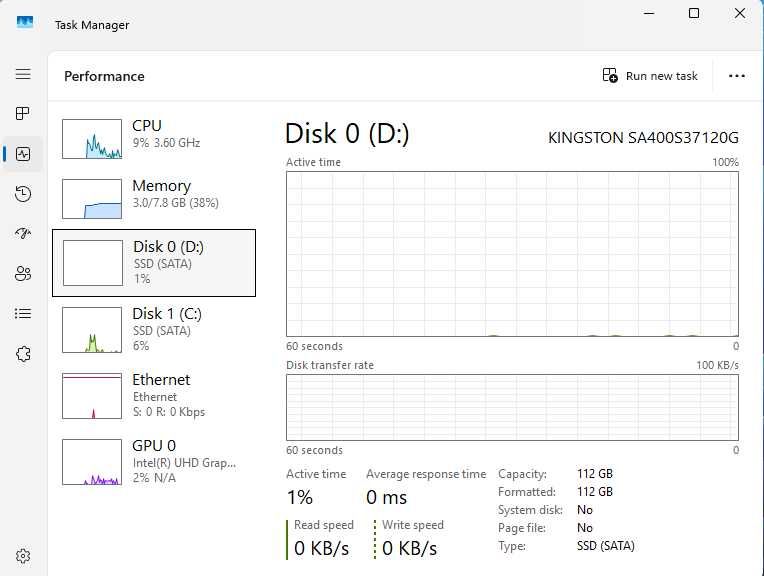Open the Details list page icon

tap(23, 313)
